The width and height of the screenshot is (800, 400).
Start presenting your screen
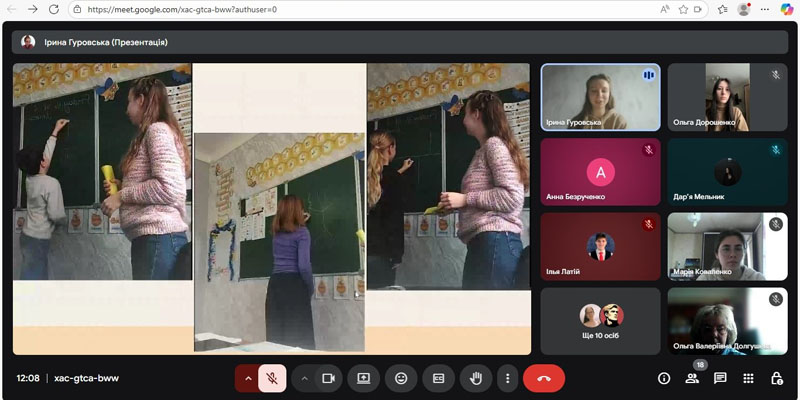point(364,378)
